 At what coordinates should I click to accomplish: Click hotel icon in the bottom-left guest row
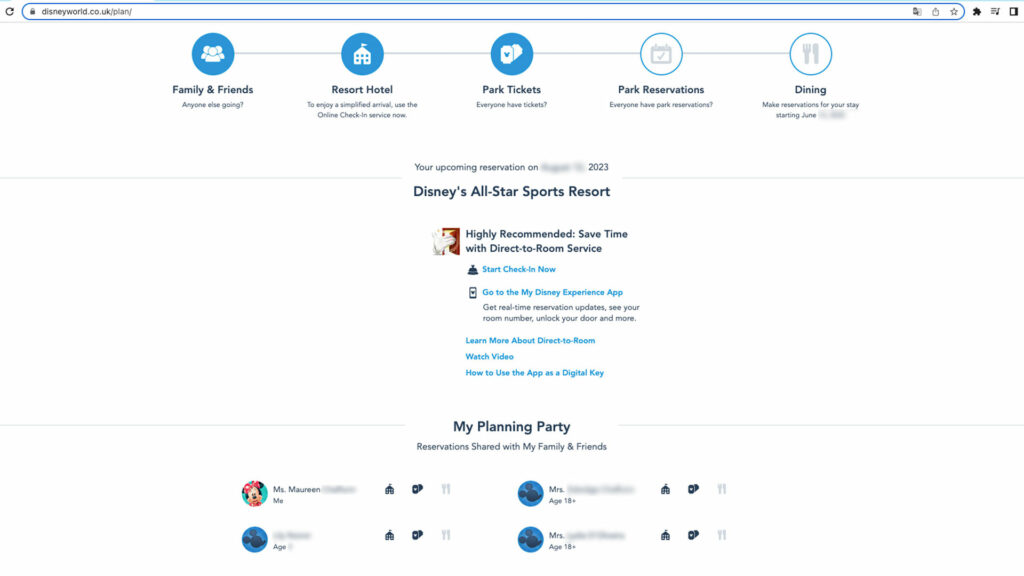[x=389, y=536]
